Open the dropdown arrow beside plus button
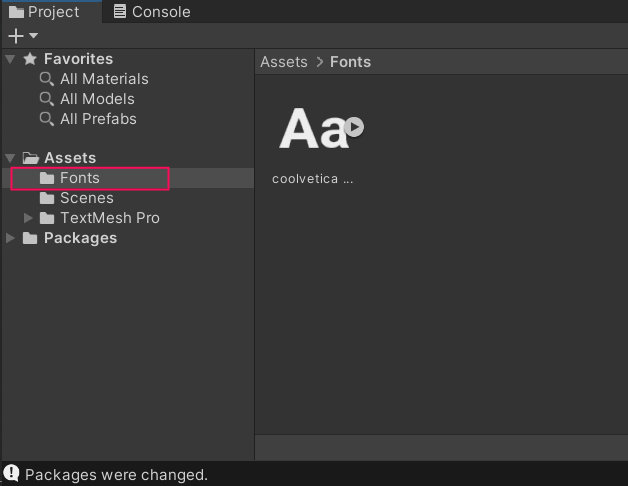The height and width of the screenshot is (486, 628). [x=34, y=36]
